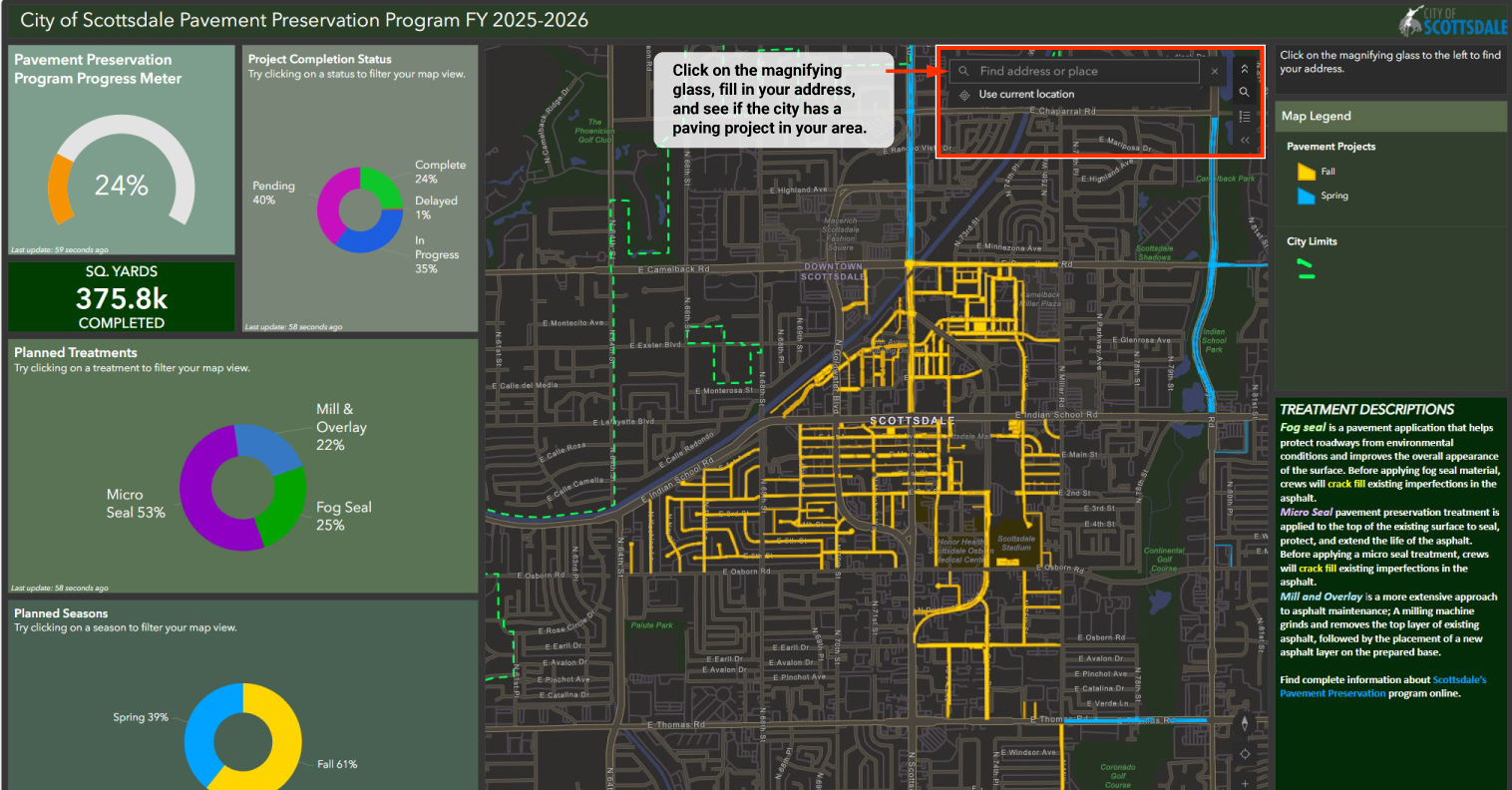Reset map orientation with the compass button
The image size is (1512, 790).
point(1244,724)
